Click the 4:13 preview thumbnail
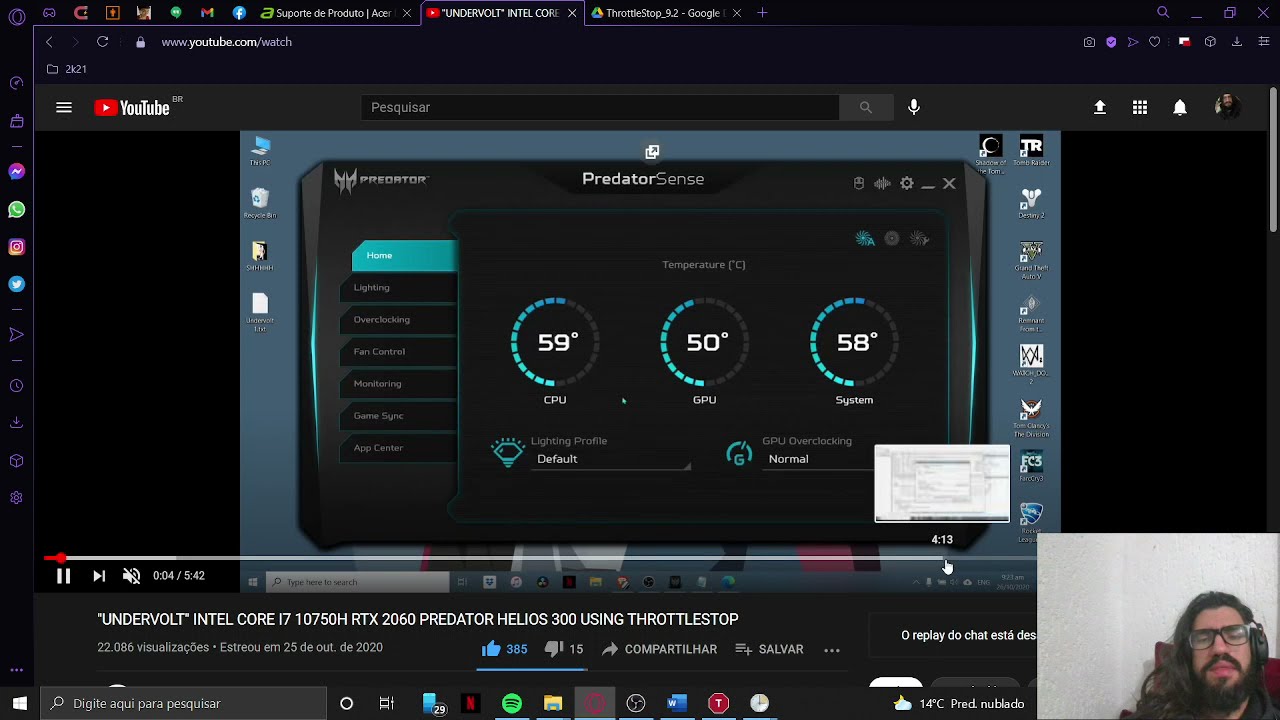Viewport: 1280px width, 720px height. click(942, 484)
